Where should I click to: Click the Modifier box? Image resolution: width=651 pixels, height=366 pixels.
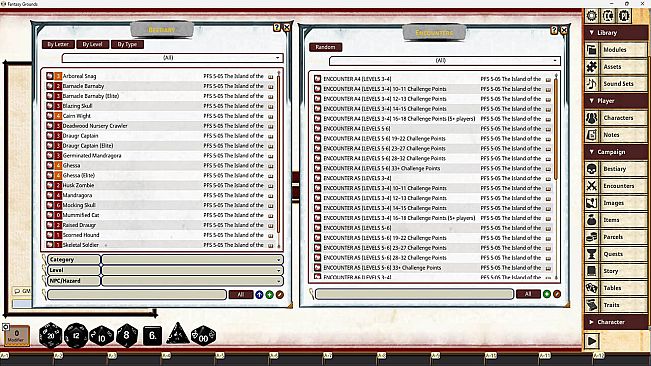(x=17, y=335)
